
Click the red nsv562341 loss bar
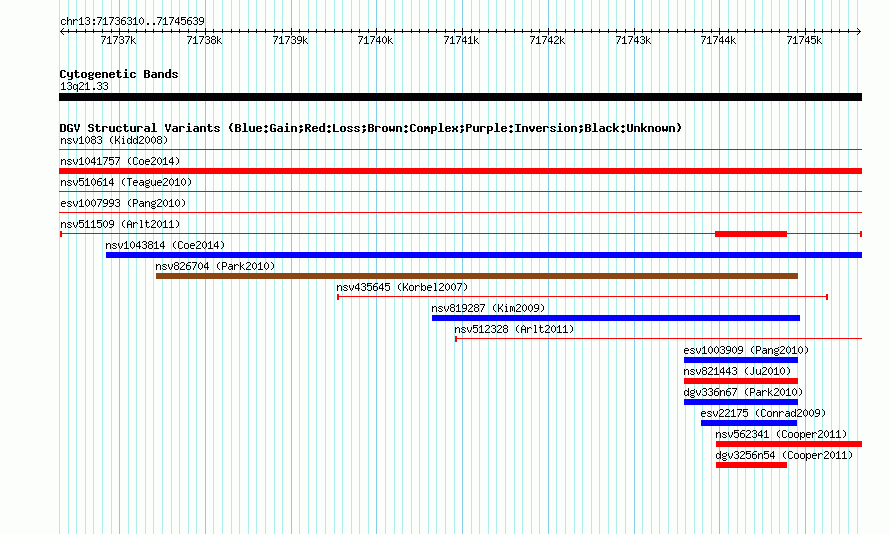tap(789, 444)
